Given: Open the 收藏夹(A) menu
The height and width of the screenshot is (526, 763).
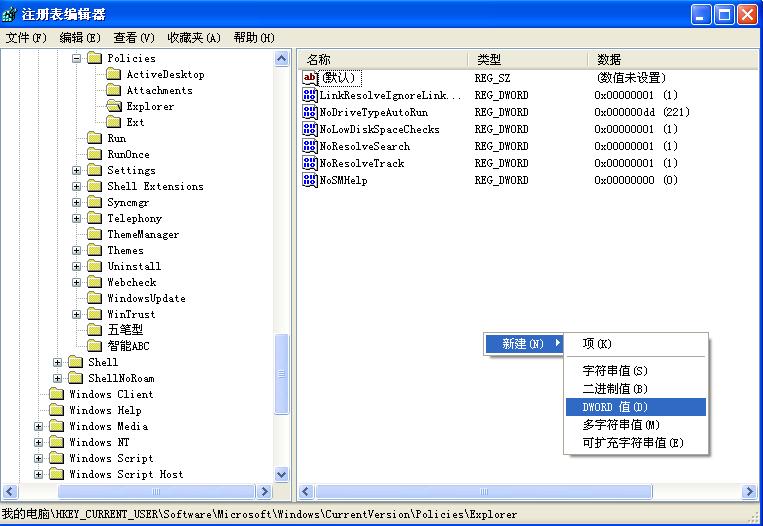Looking at the screenshot, I should pyautogui.click(x=194, y=37).
